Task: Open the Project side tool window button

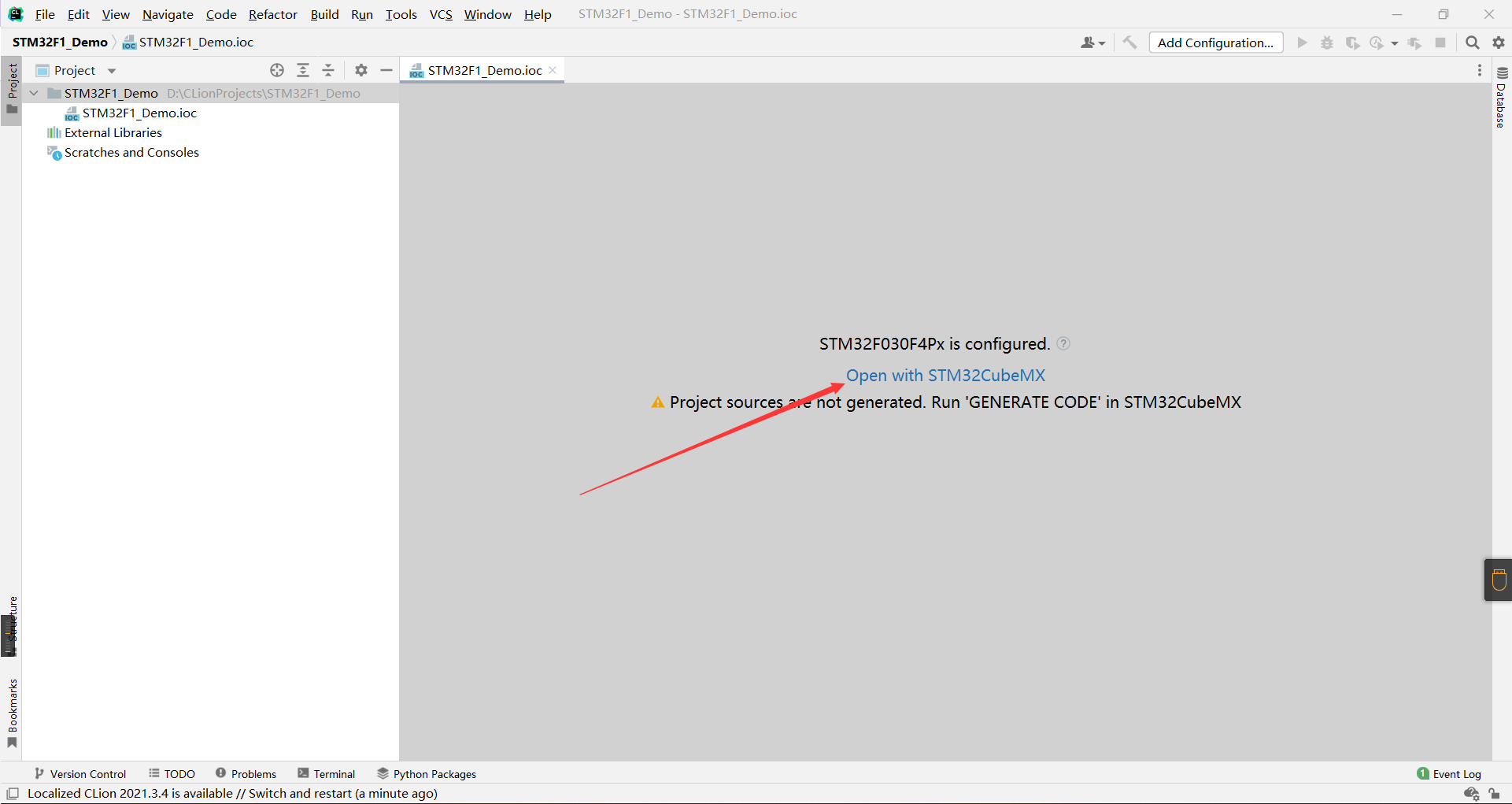Action: click(12, 90)
